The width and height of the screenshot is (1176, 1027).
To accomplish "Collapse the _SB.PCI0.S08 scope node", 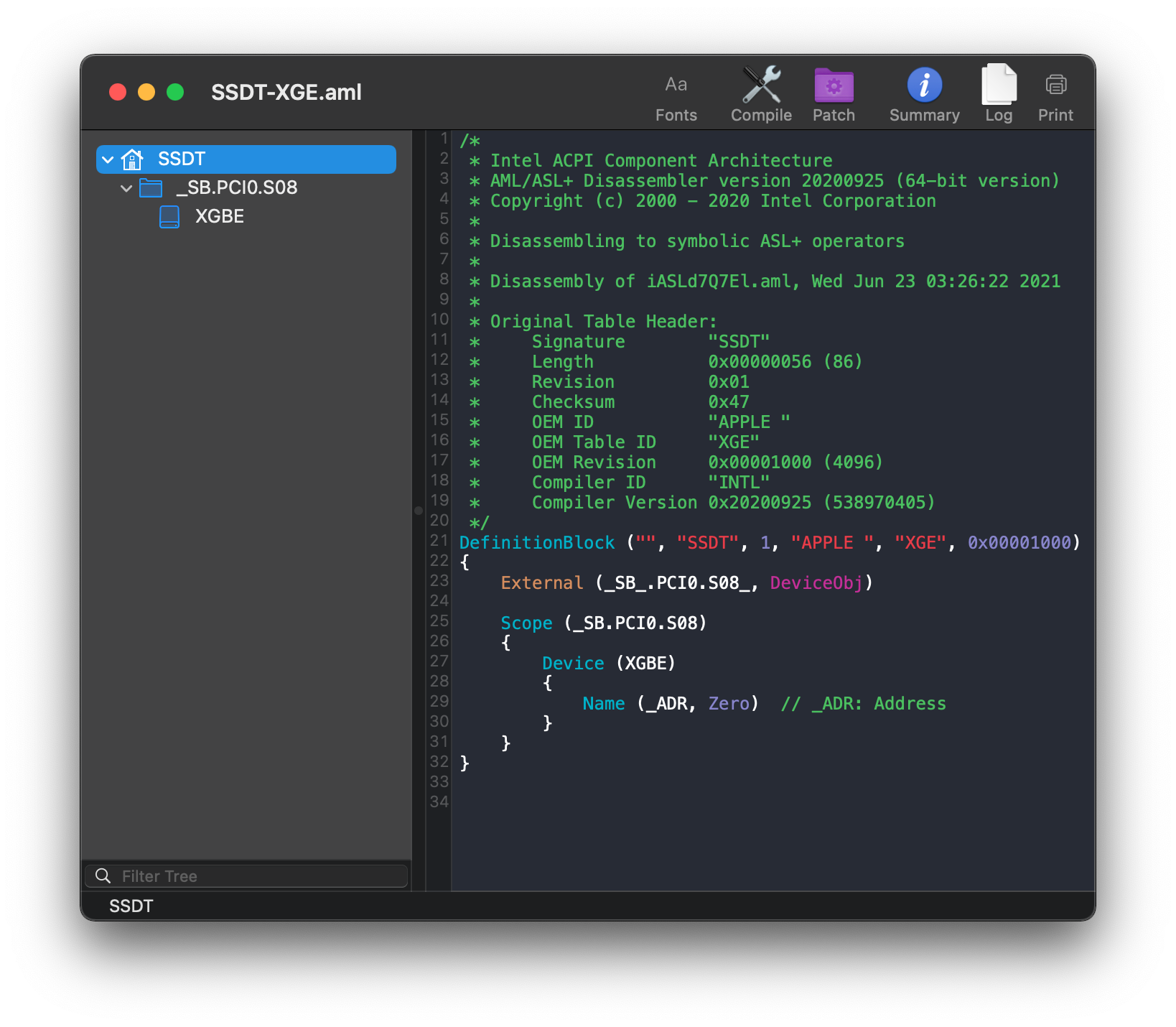I will [x=126, y=188].
